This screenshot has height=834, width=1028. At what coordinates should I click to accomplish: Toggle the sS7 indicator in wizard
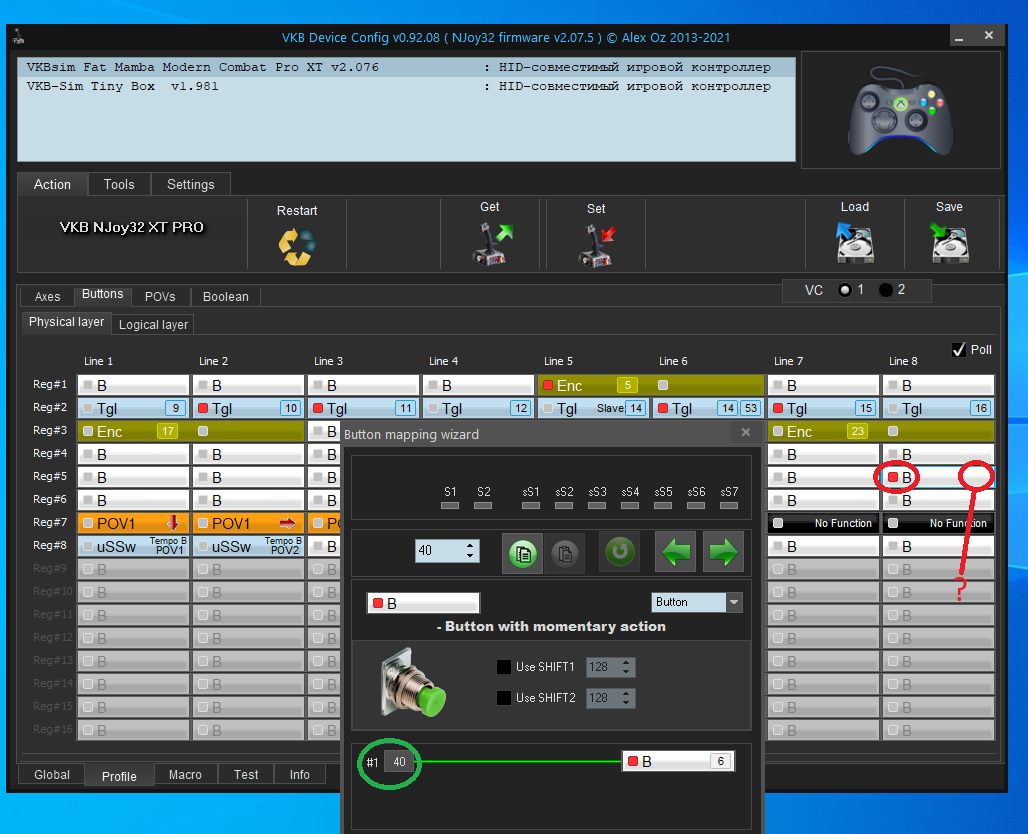coord(729,506)
